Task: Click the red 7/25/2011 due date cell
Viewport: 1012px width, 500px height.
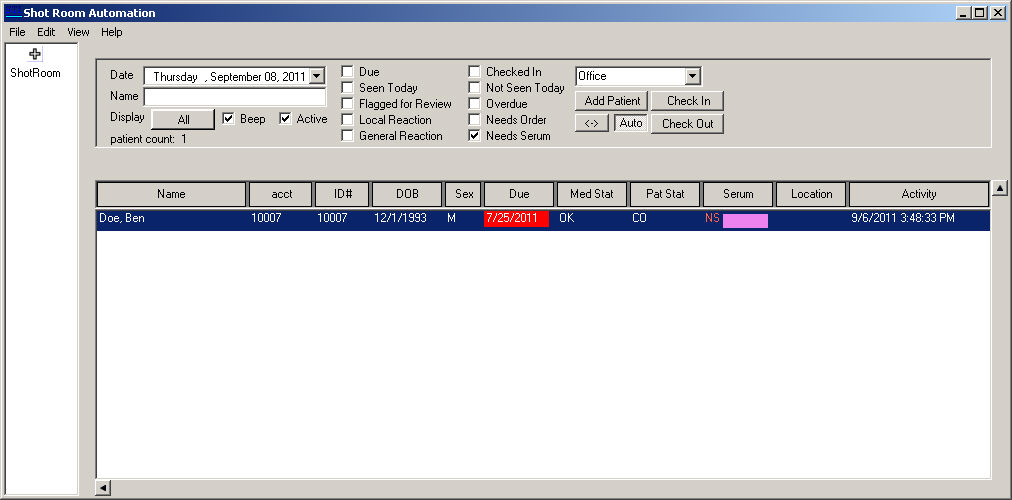Action: [516, 219]
